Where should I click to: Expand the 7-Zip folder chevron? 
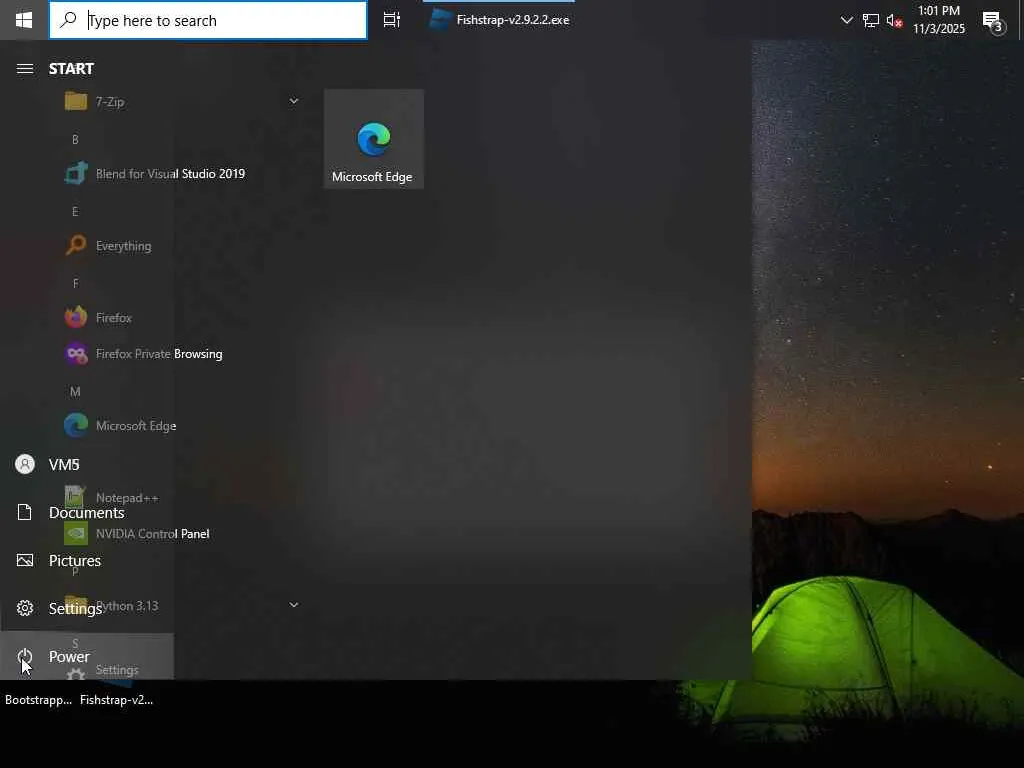[294, 101]
